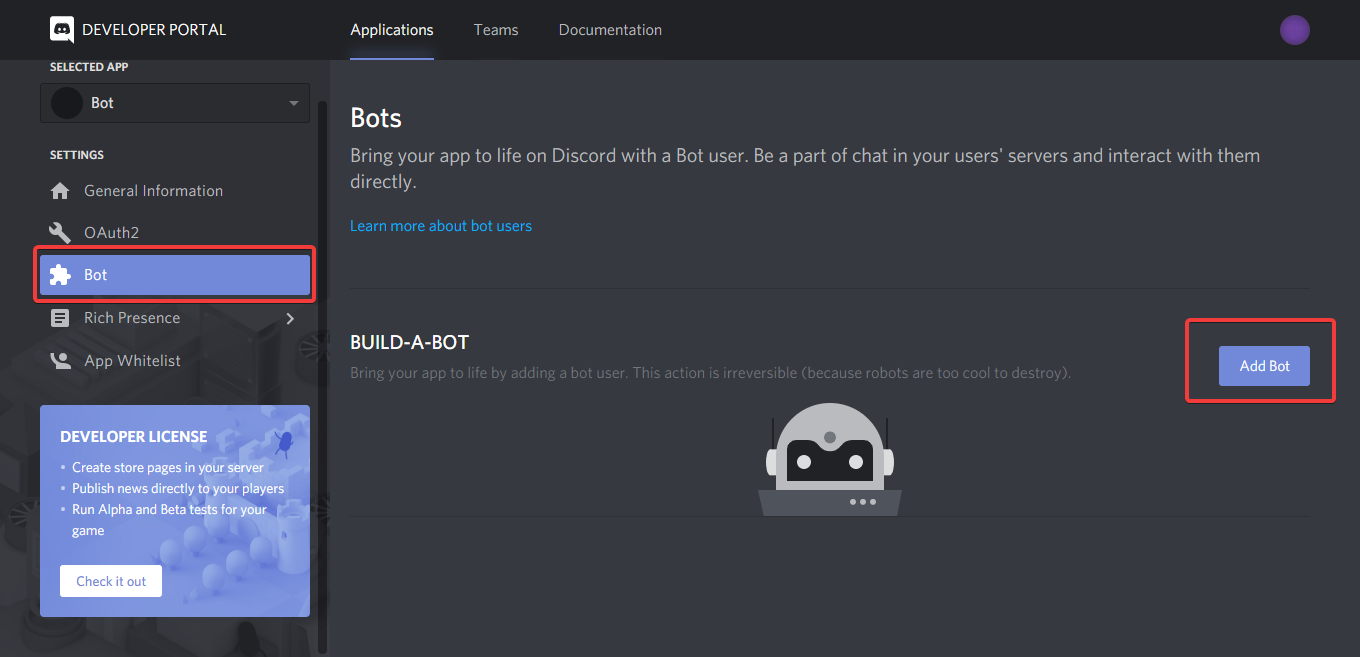
Task: Click the App Whitelist person icon
Action: point(60,361)
